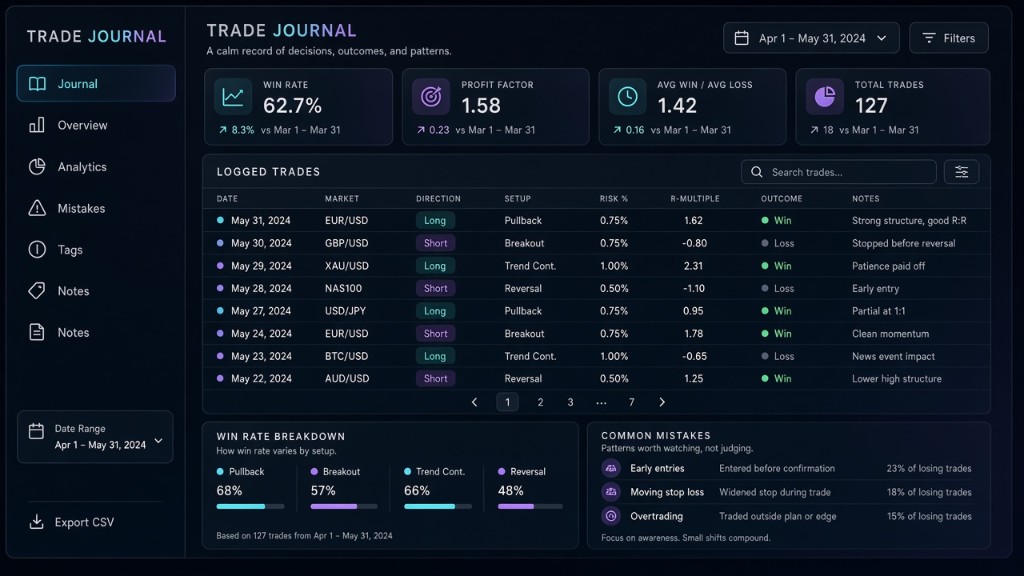Click the Analytics pie chart icon
Image resolution: width=1024 pixels, height=576 pixels.
37,167
